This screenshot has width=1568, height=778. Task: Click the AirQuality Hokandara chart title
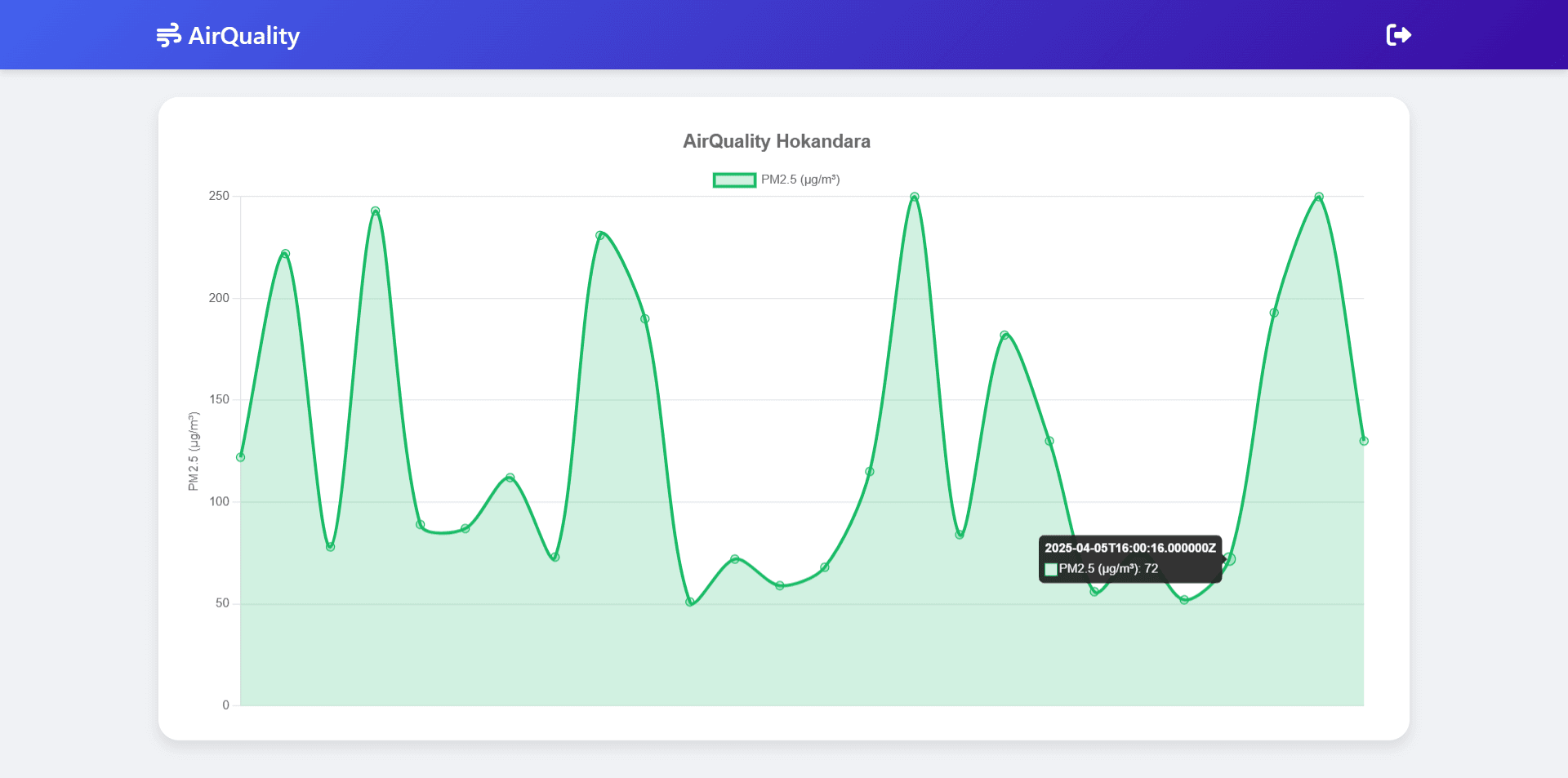777,141
